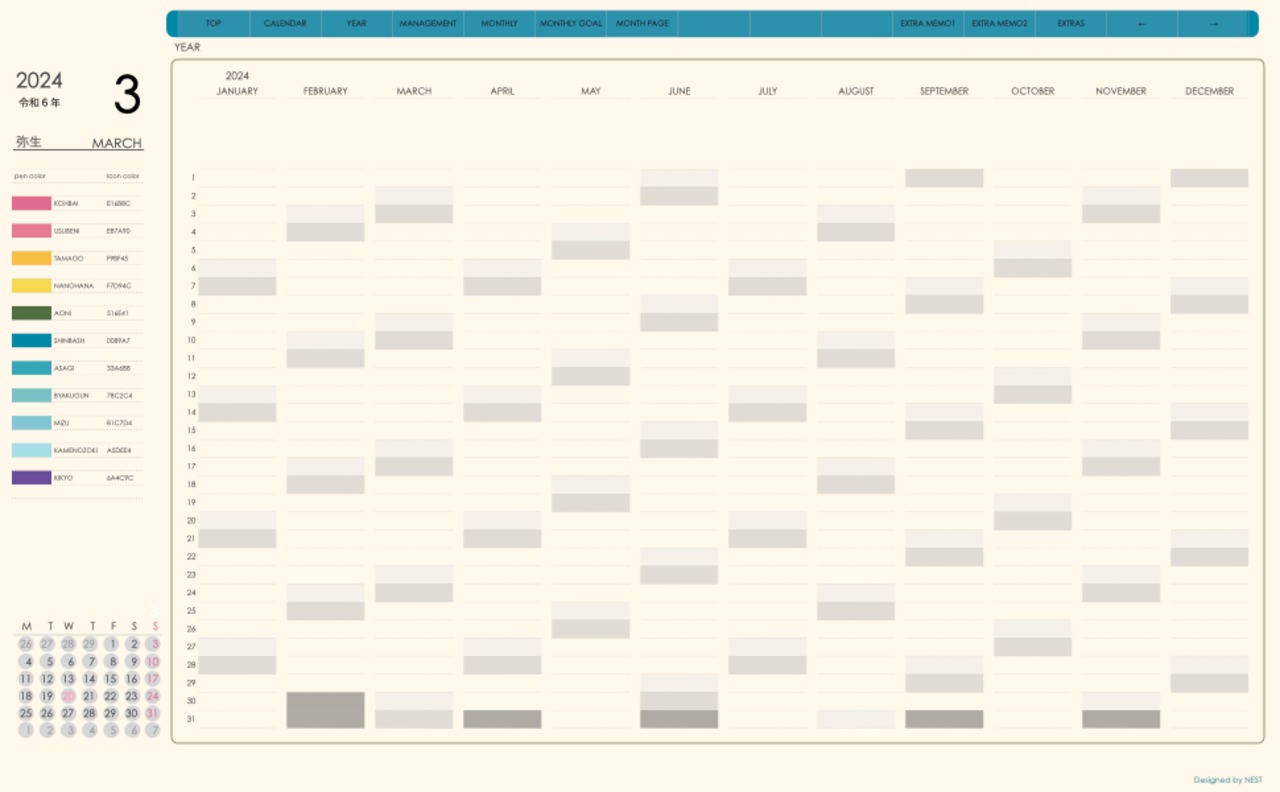
Task: Click the 弥生 month name
Action: click(x=29, y=142)
